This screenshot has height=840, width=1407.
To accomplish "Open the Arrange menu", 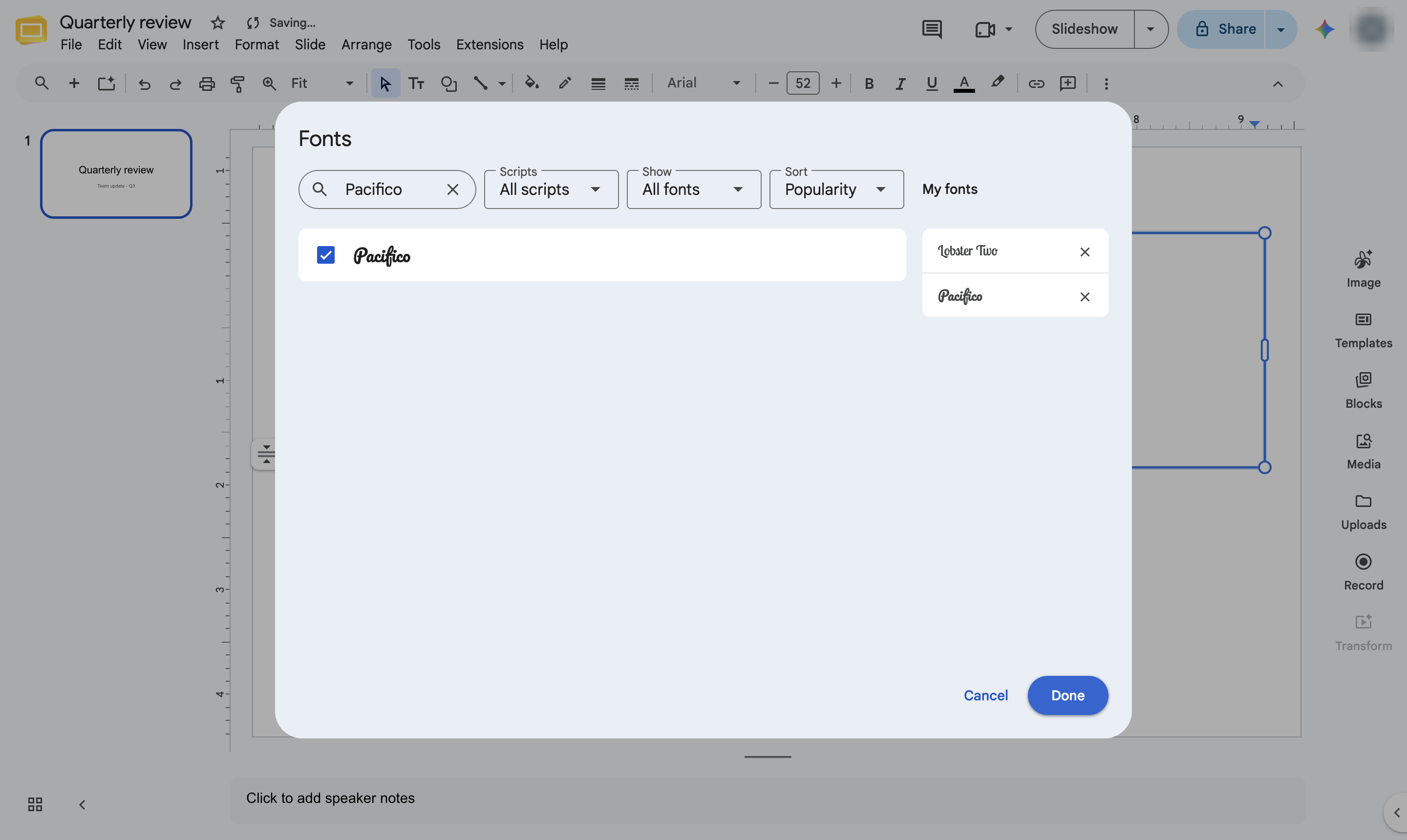I will coord(366,44).
